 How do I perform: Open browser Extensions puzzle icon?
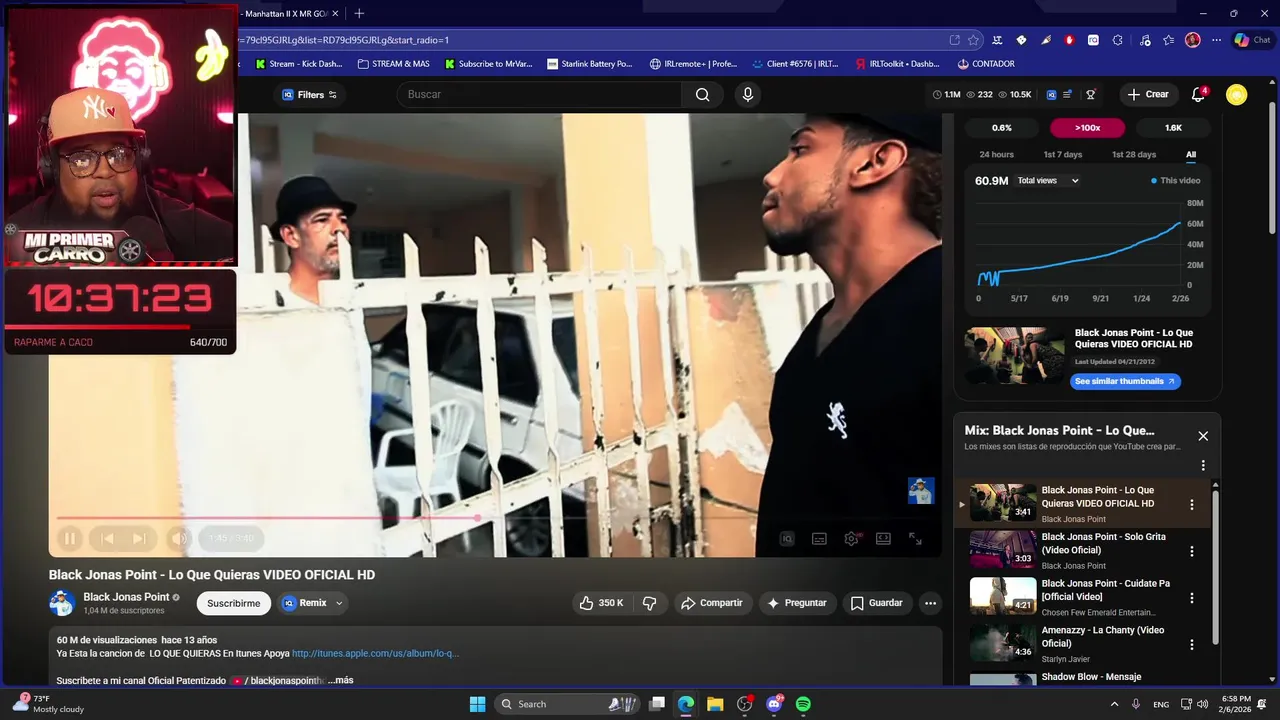(x=1118, y=40)
